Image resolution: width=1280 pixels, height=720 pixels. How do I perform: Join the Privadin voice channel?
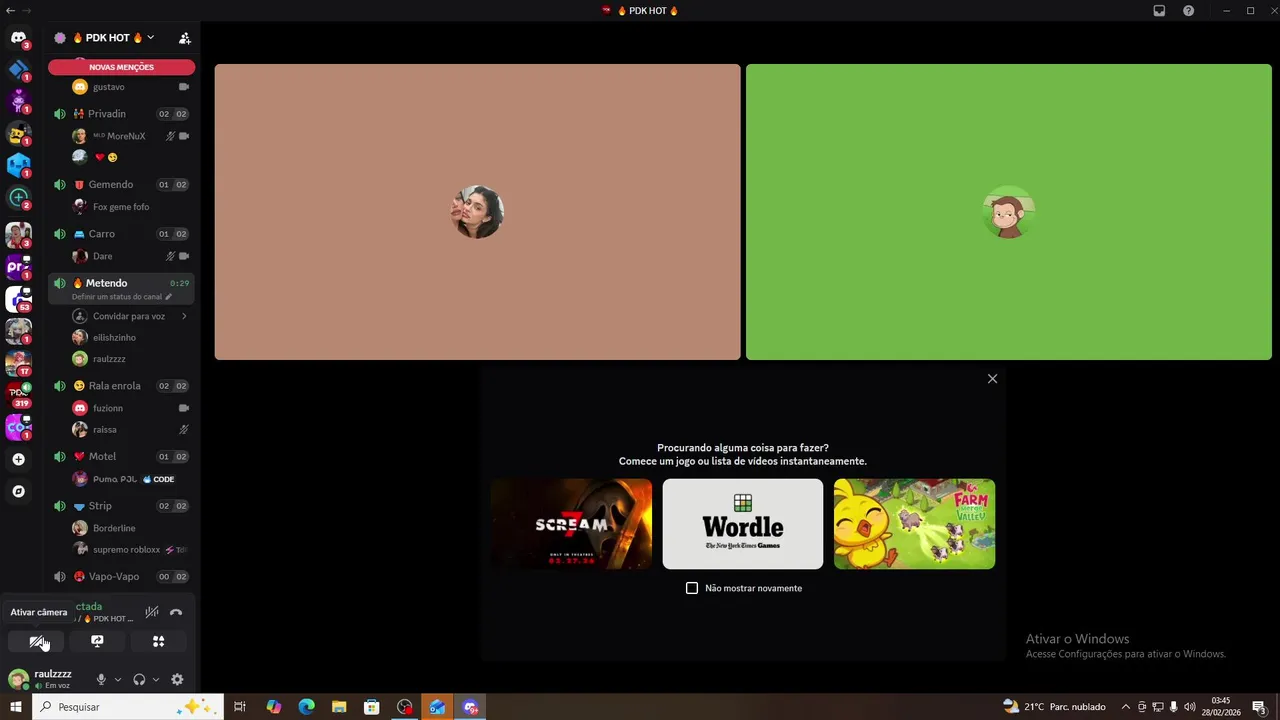121,114
